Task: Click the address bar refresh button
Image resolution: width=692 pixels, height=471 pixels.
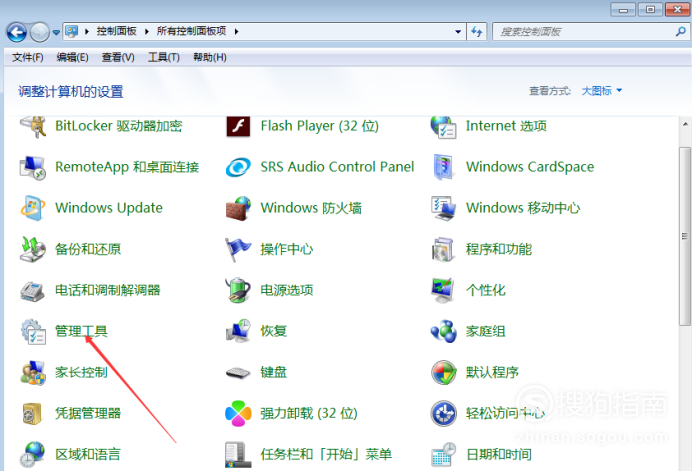Action: [477, 31]
